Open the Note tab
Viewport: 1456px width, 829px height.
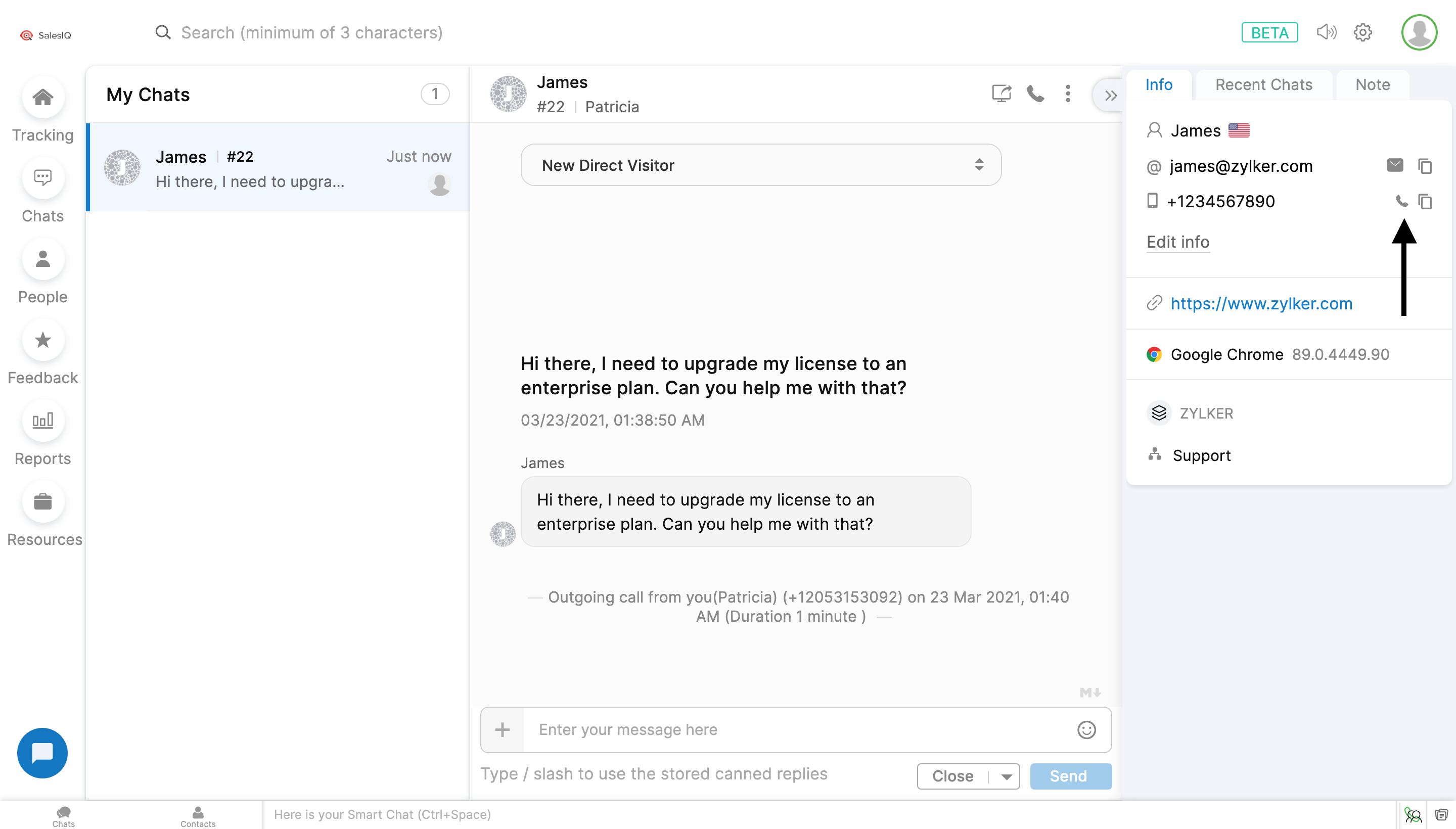(1372, 85)
